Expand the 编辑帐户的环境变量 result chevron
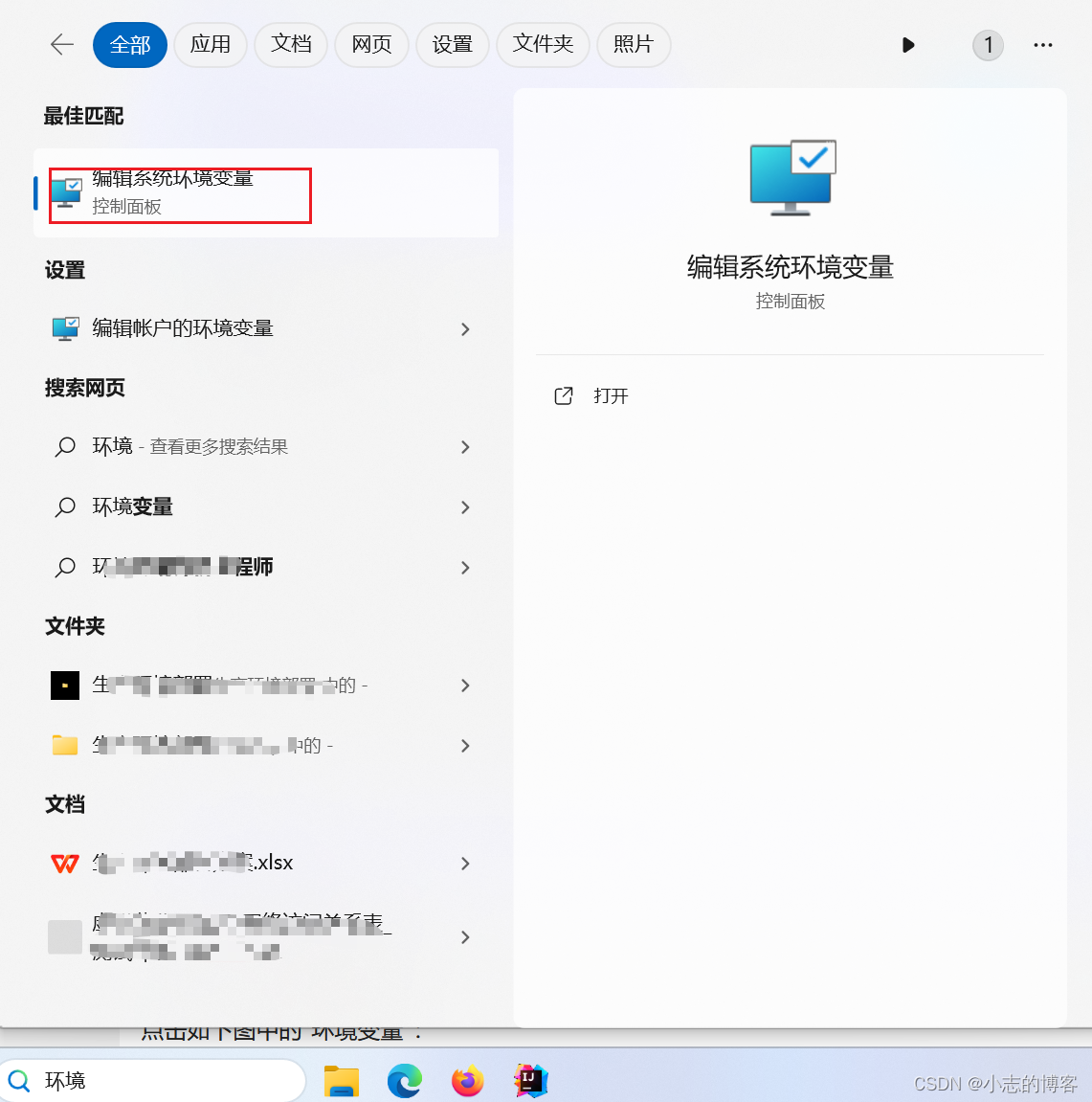The height and width of the screenshot is (1102, 1092). click(465, 329)
